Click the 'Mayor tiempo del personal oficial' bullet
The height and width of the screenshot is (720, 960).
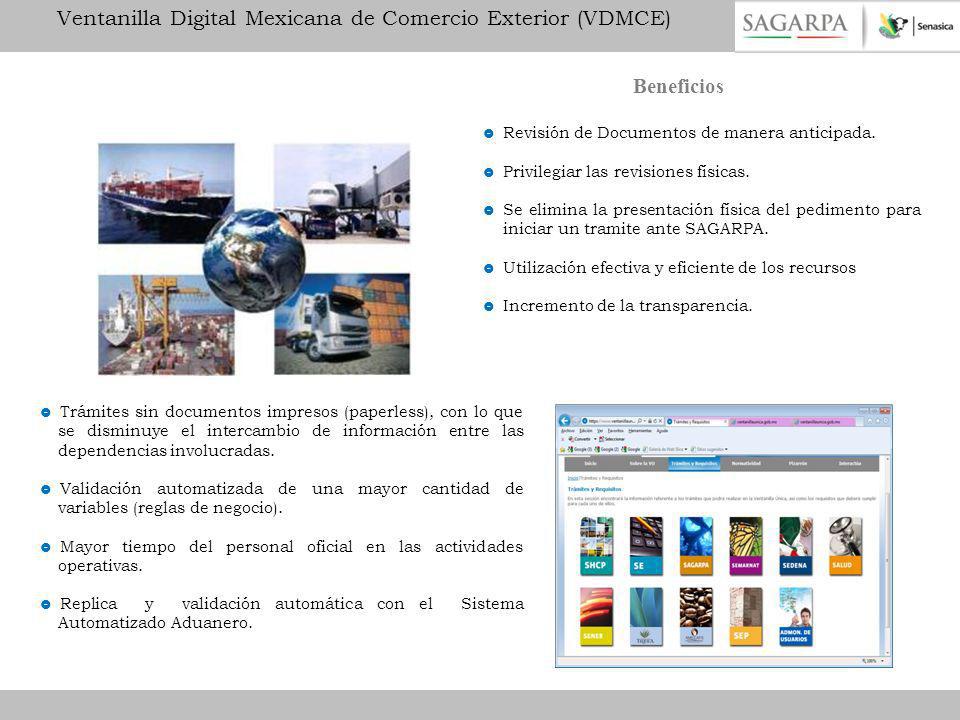(291, 556)
